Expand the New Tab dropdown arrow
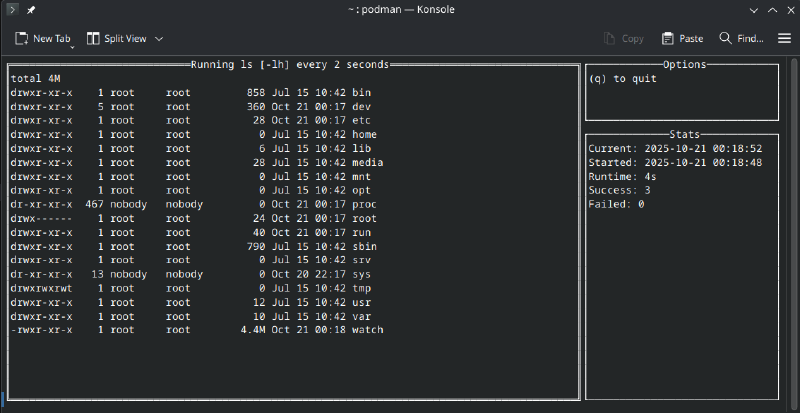Viewport: 800px width, 413px height. click(x=75, y=39)
